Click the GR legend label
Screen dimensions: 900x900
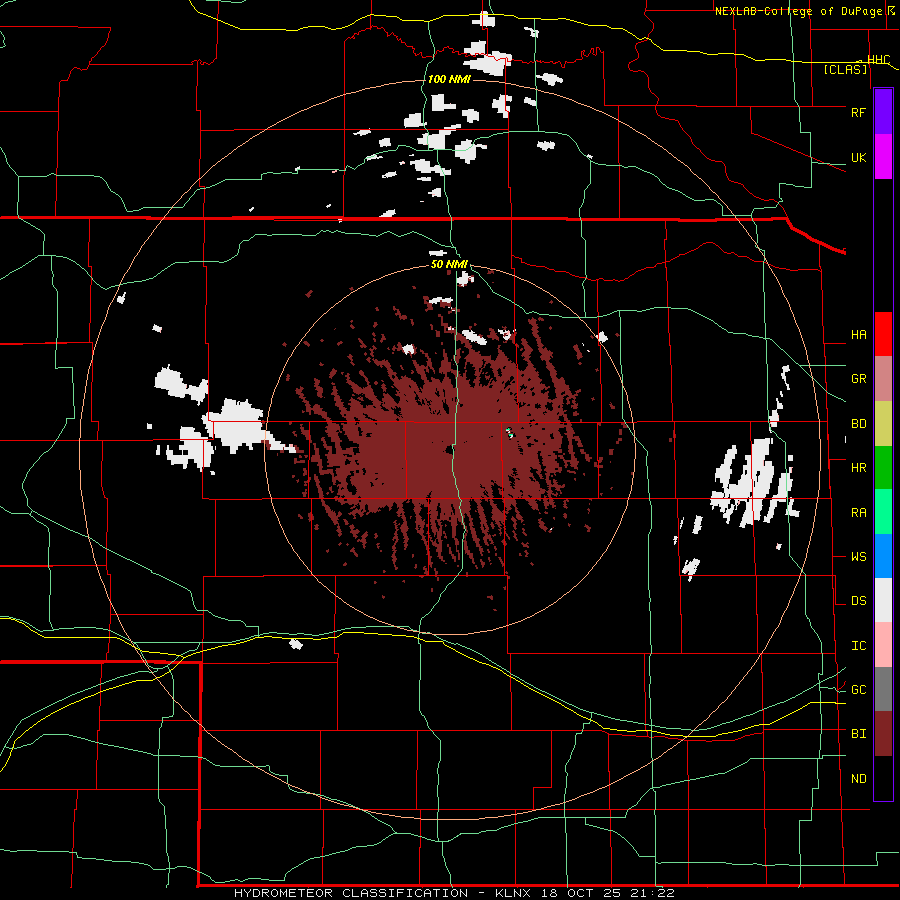pos(858,379)
